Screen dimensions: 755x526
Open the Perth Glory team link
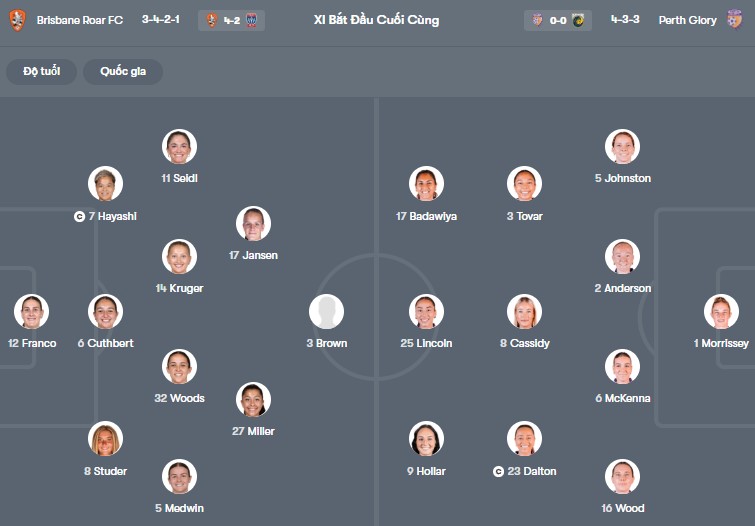click(x=687, y=20)
